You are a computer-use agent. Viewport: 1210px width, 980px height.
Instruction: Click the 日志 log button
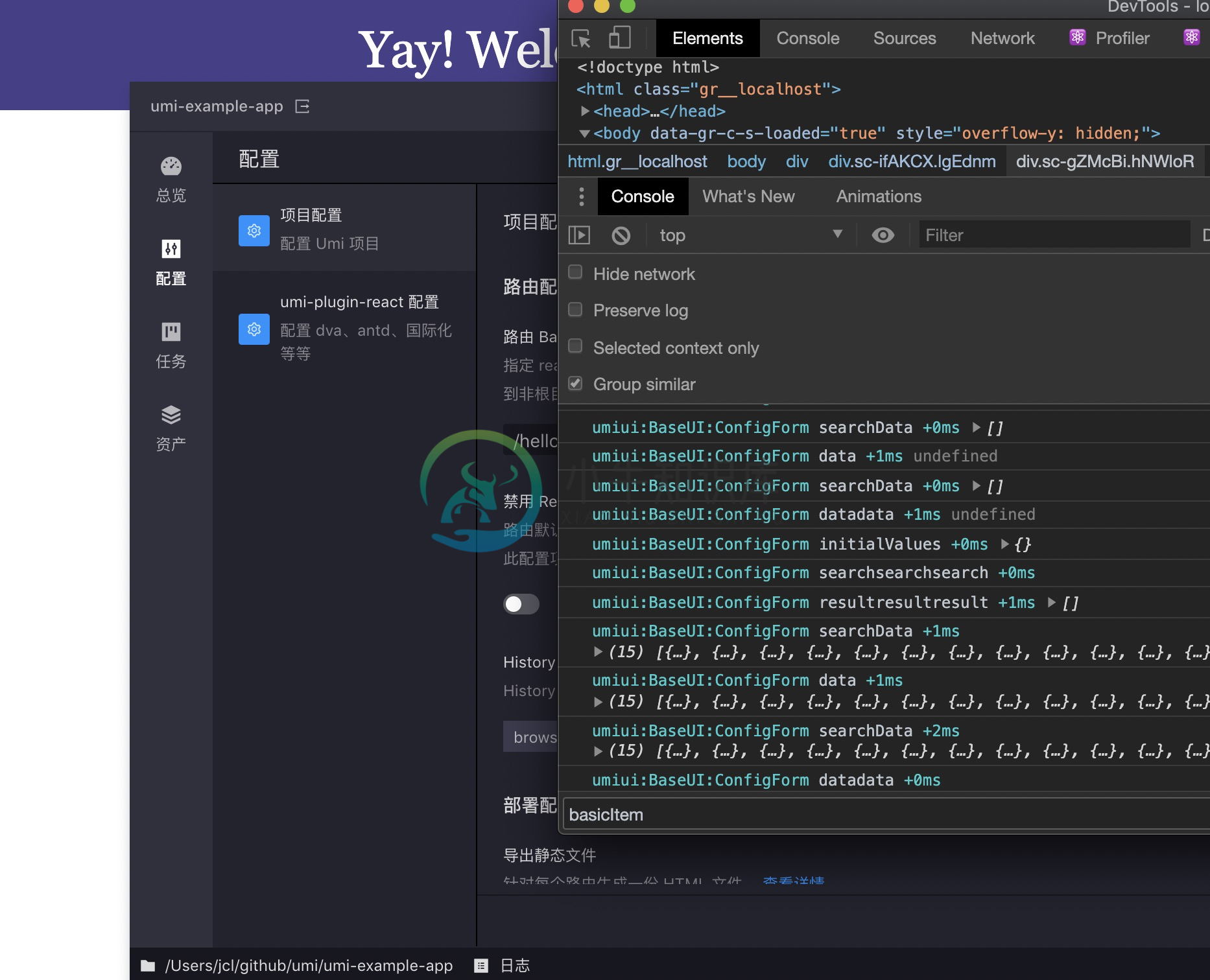point(503,966)
